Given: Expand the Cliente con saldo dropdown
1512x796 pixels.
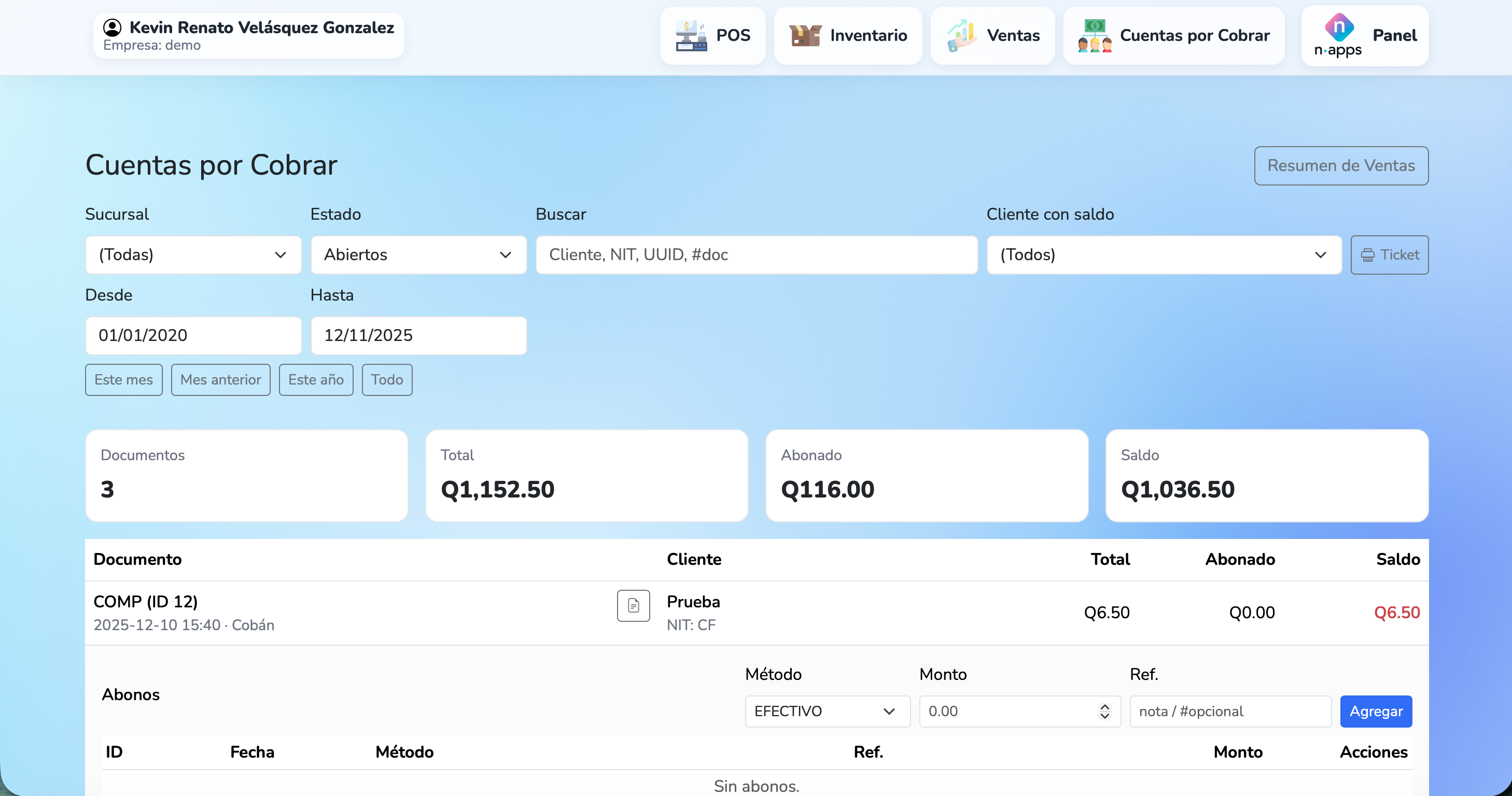Looking at the screenshot, I should [x=1164, y=254].
